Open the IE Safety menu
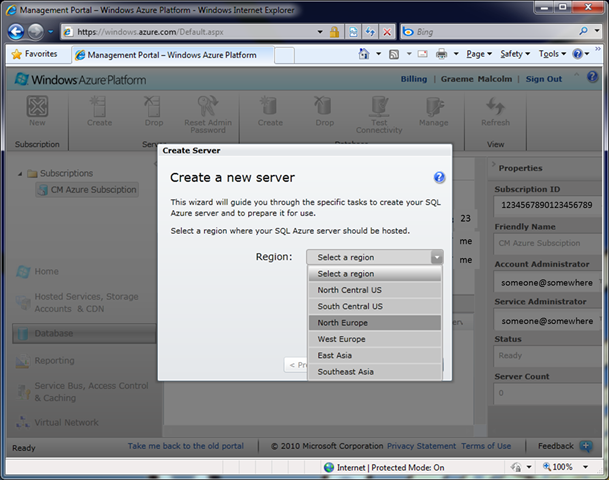 pyautogui.click(x=515, y=54)
